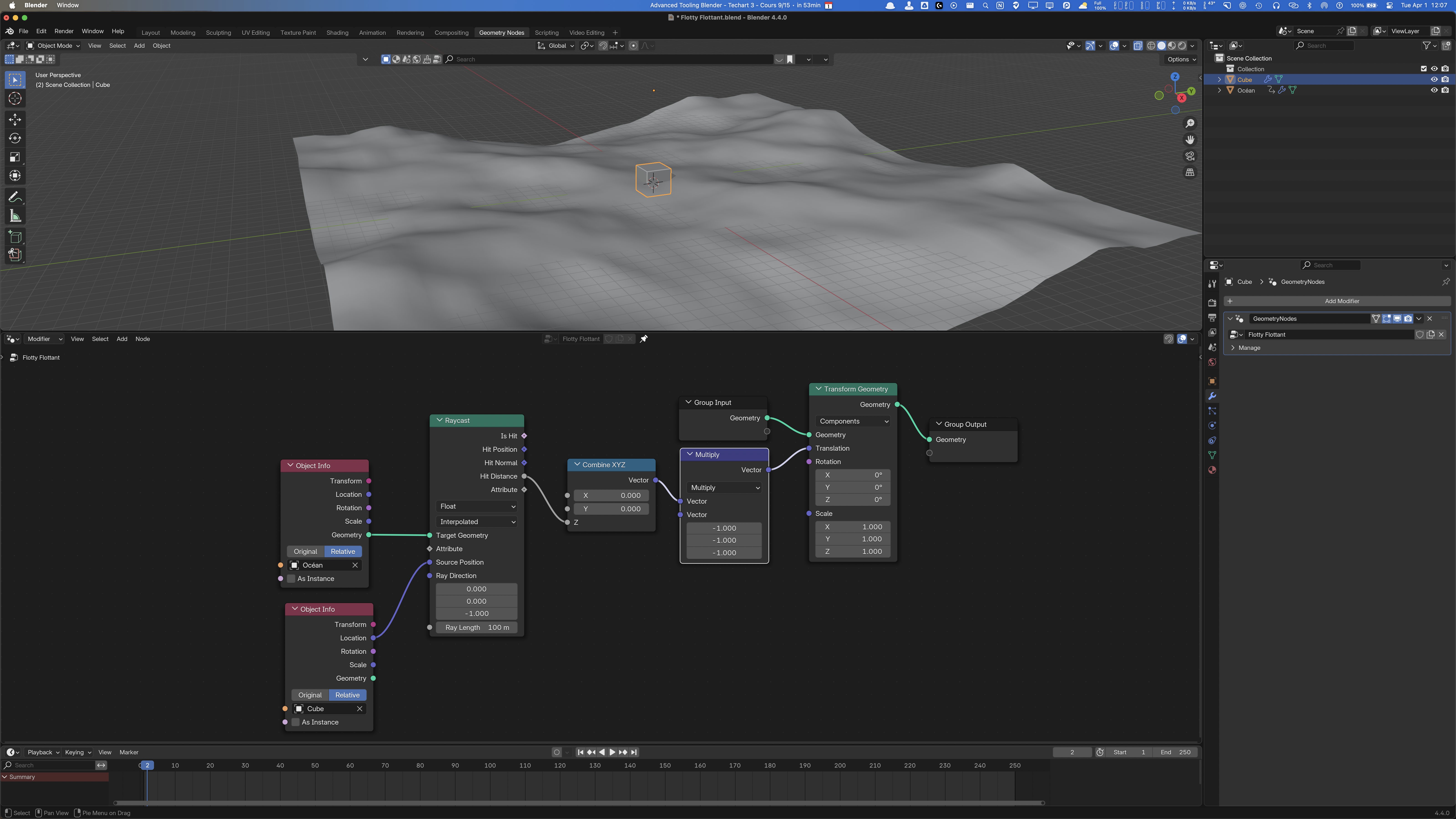Open the Multiply operation dropdown
This screenshot has height=819, width=1456.
point(724,488)
